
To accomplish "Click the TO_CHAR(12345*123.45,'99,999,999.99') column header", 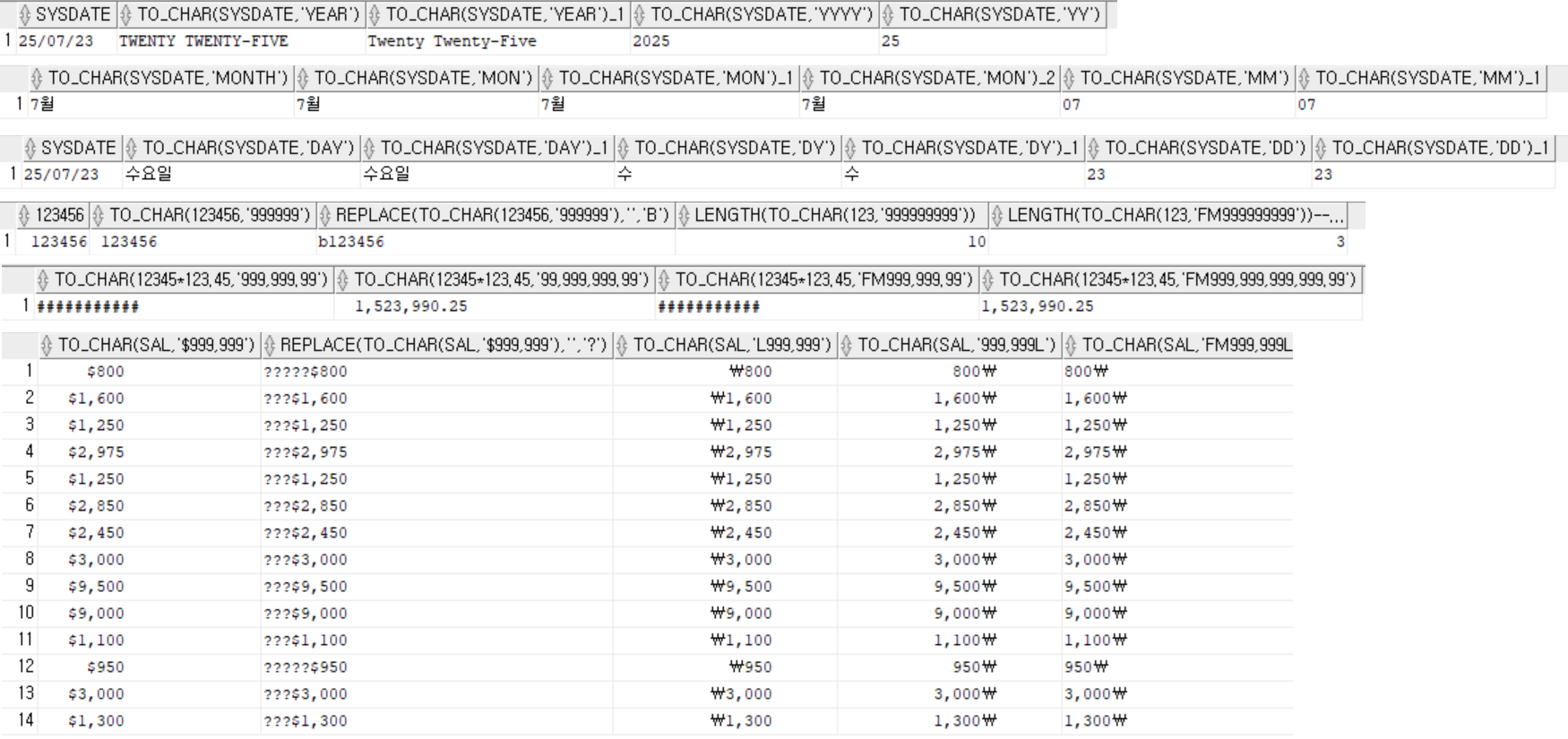I will tap(501, 279).
